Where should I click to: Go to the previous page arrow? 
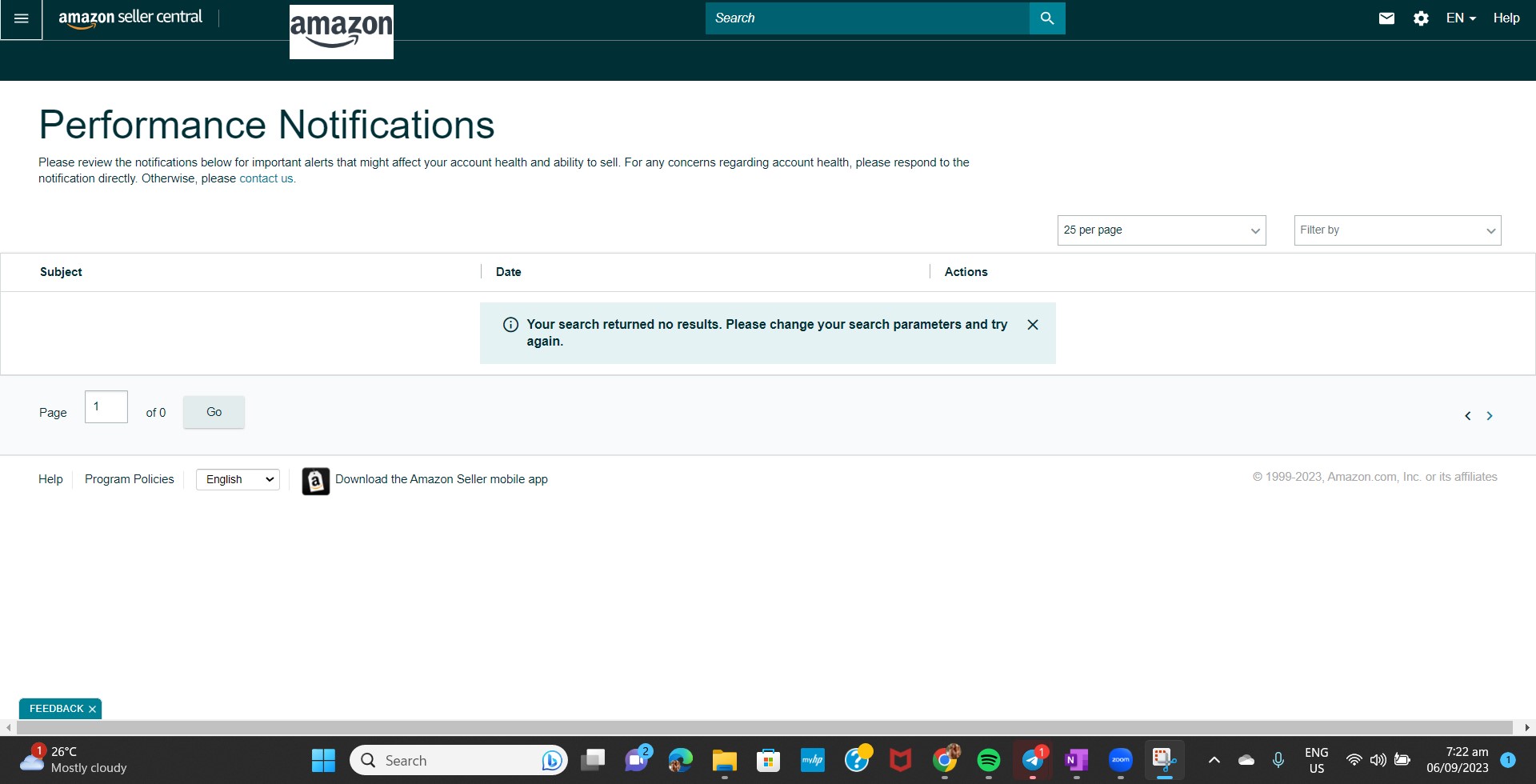click(x=1468, y=416)
